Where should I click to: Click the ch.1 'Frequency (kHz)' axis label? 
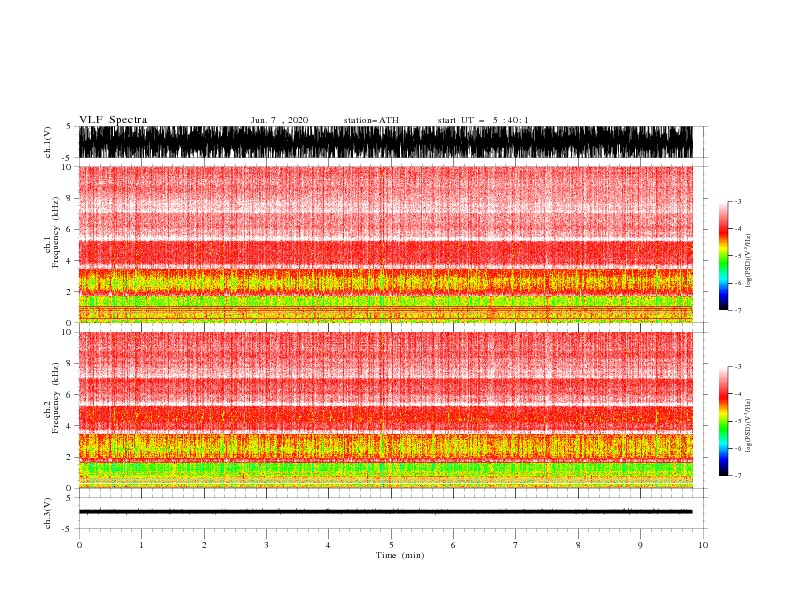[x=55, y=232]
